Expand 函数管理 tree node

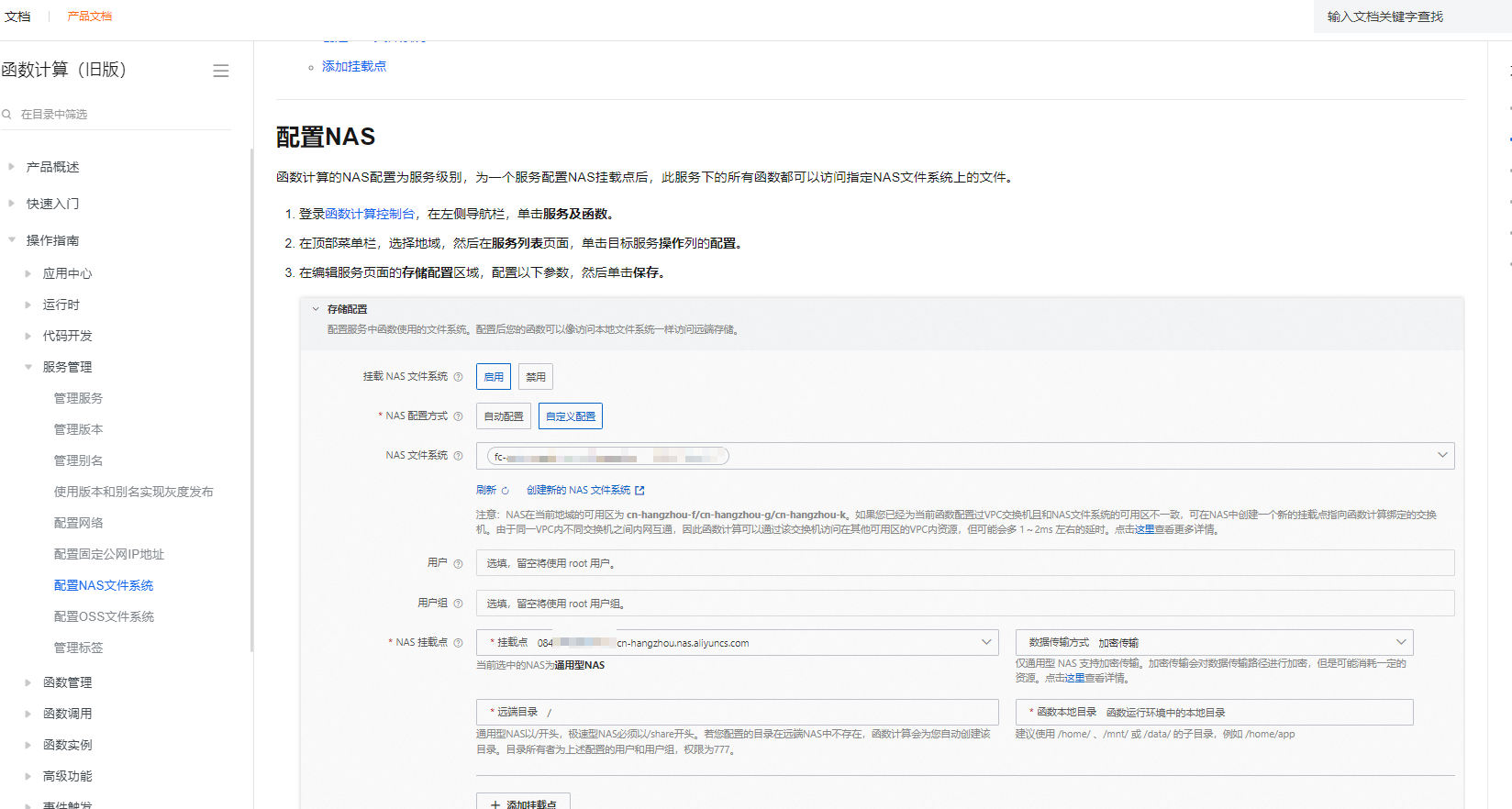[28, 682]
